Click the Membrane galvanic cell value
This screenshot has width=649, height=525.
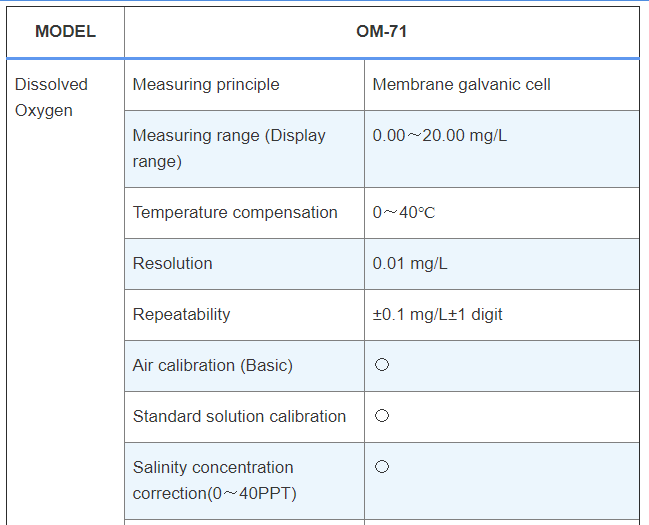coord(461,85)
